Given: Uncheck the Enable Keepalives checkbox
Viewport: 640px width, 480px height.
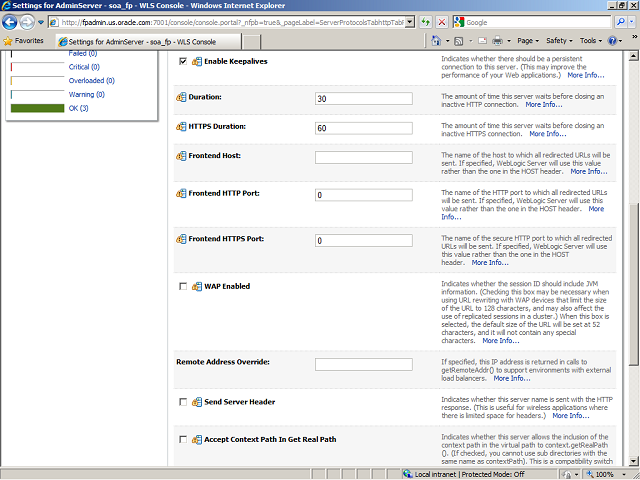Looking at the screenshot, I should coord(182,62).
